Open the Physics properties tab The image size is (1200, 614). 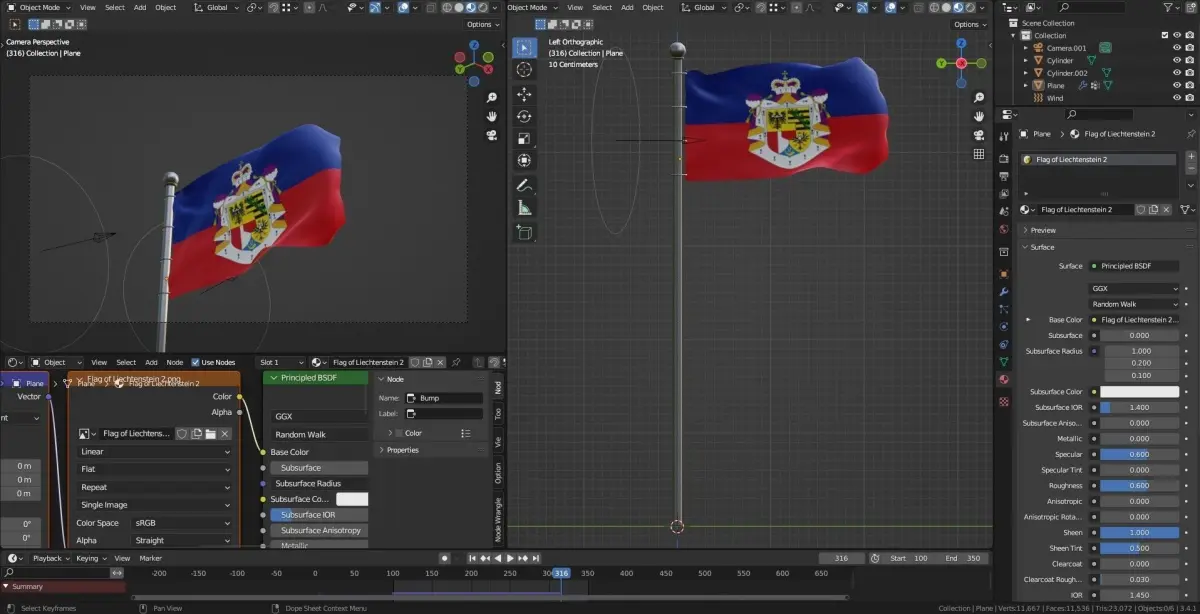1004,327
